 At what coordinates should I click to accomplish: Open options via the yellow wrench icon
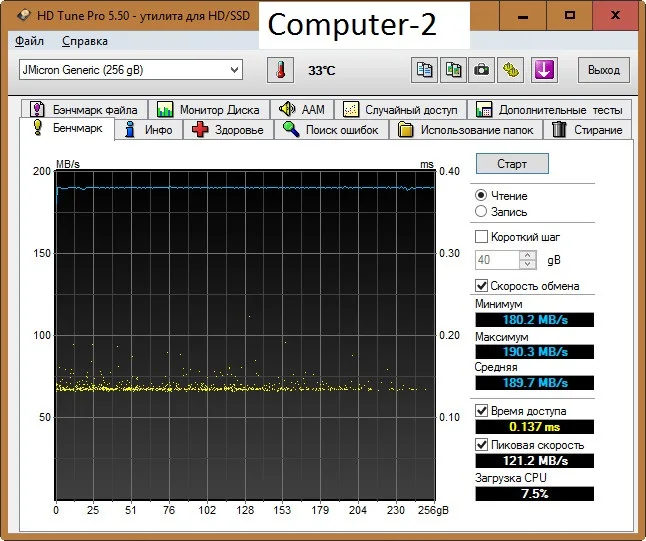coord(510,70)
